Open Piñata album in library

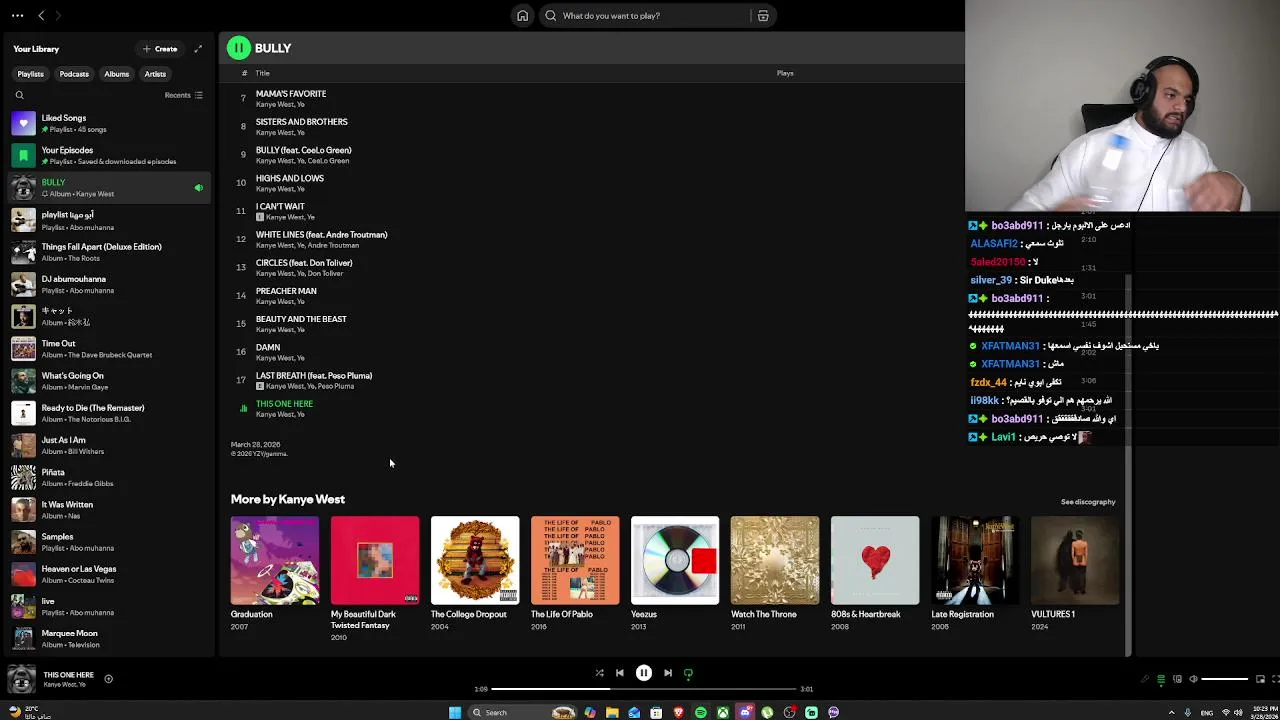pos(108,478)
